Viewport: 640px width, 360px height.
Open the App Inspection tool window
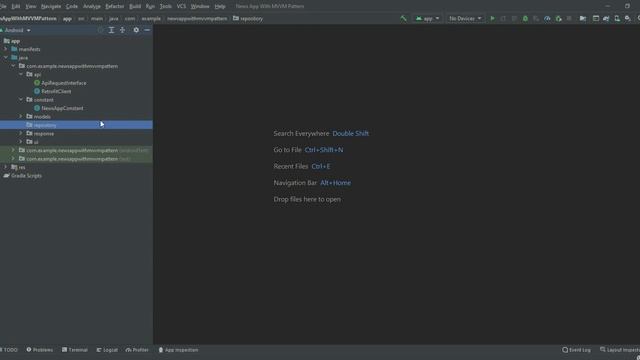[x=179, y=350]
